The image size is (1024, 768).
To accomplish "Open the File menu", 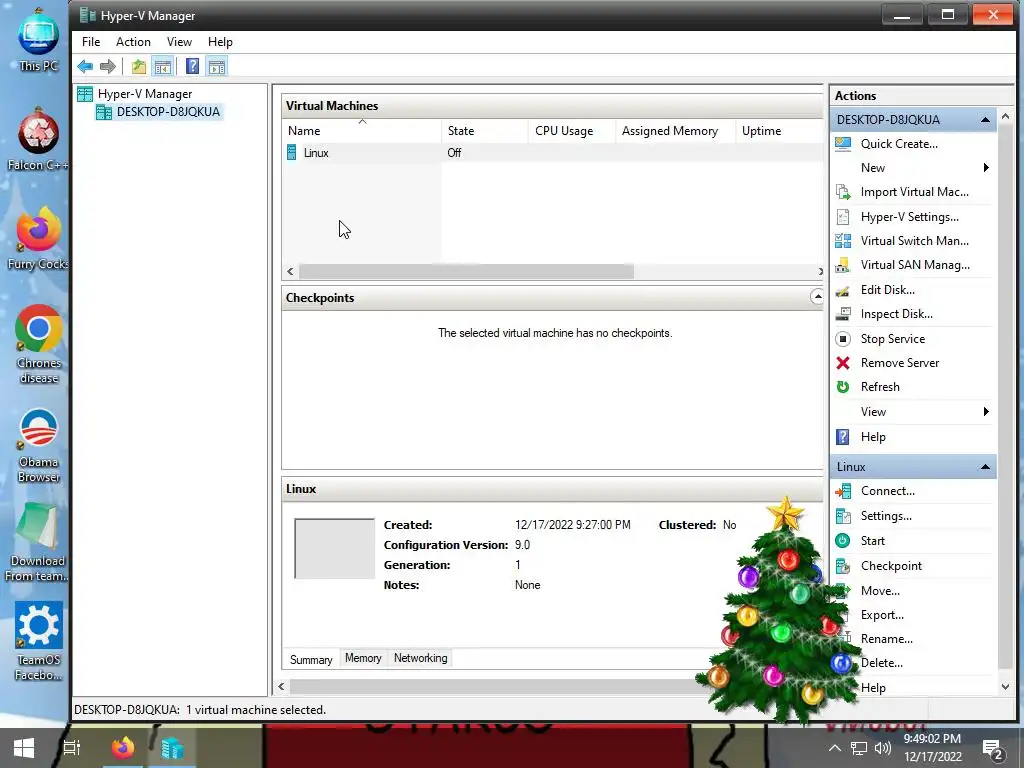I will pos(91,42).
